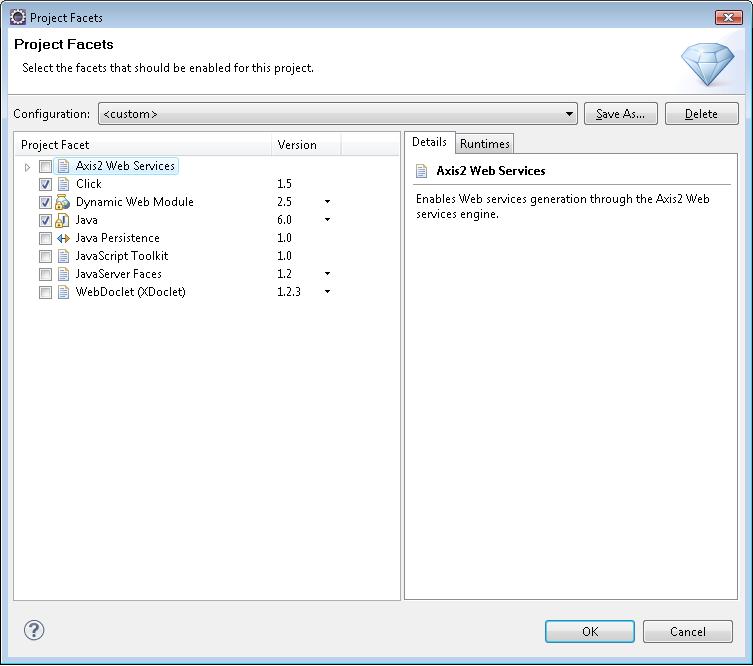Screen dimensions: 753x666
Task: Select the Dynamic Web Module label
Action: coord(134,202)
